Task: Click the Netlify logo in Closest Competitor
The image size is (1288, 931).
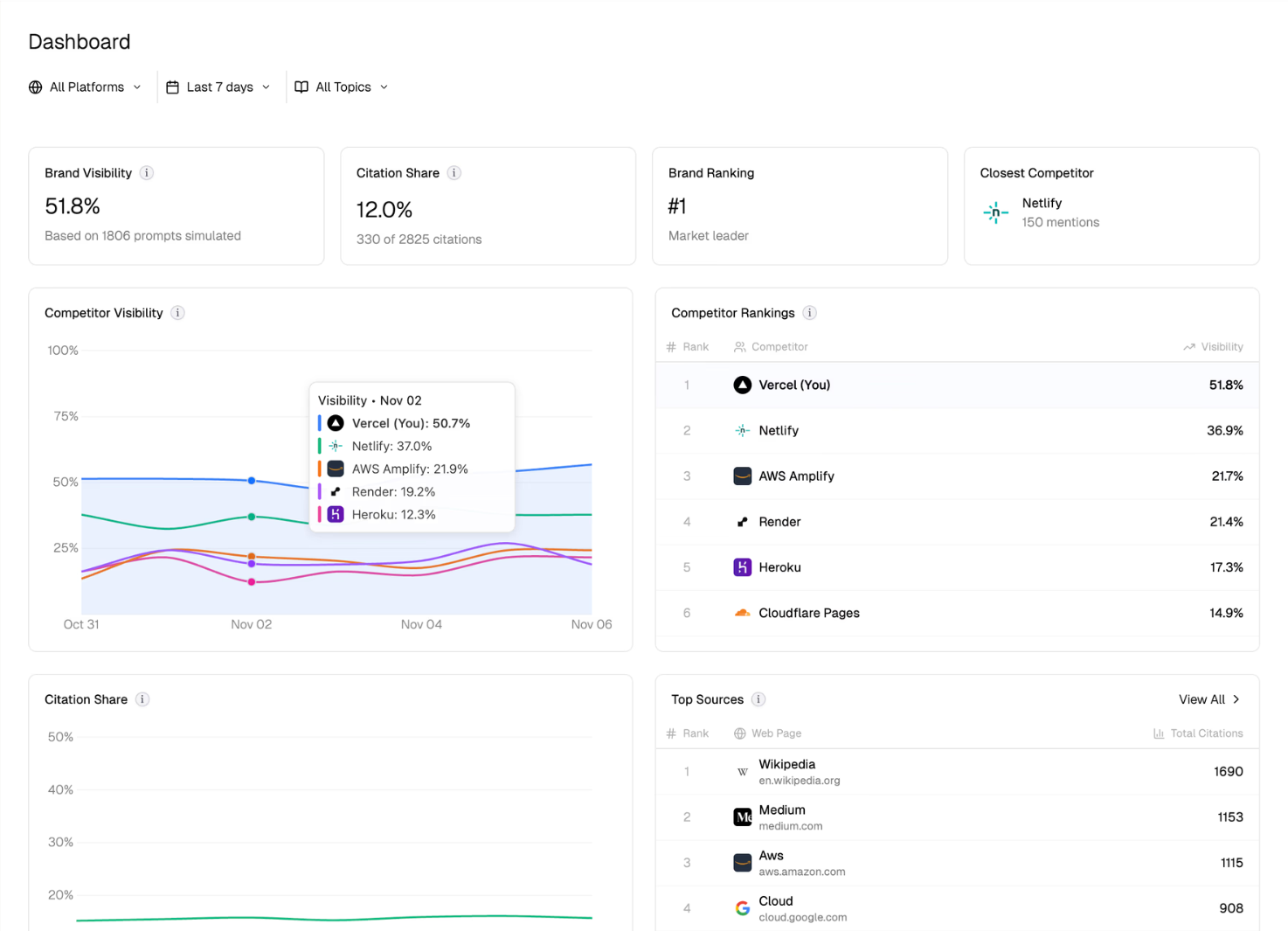Action: click(995, 212)
